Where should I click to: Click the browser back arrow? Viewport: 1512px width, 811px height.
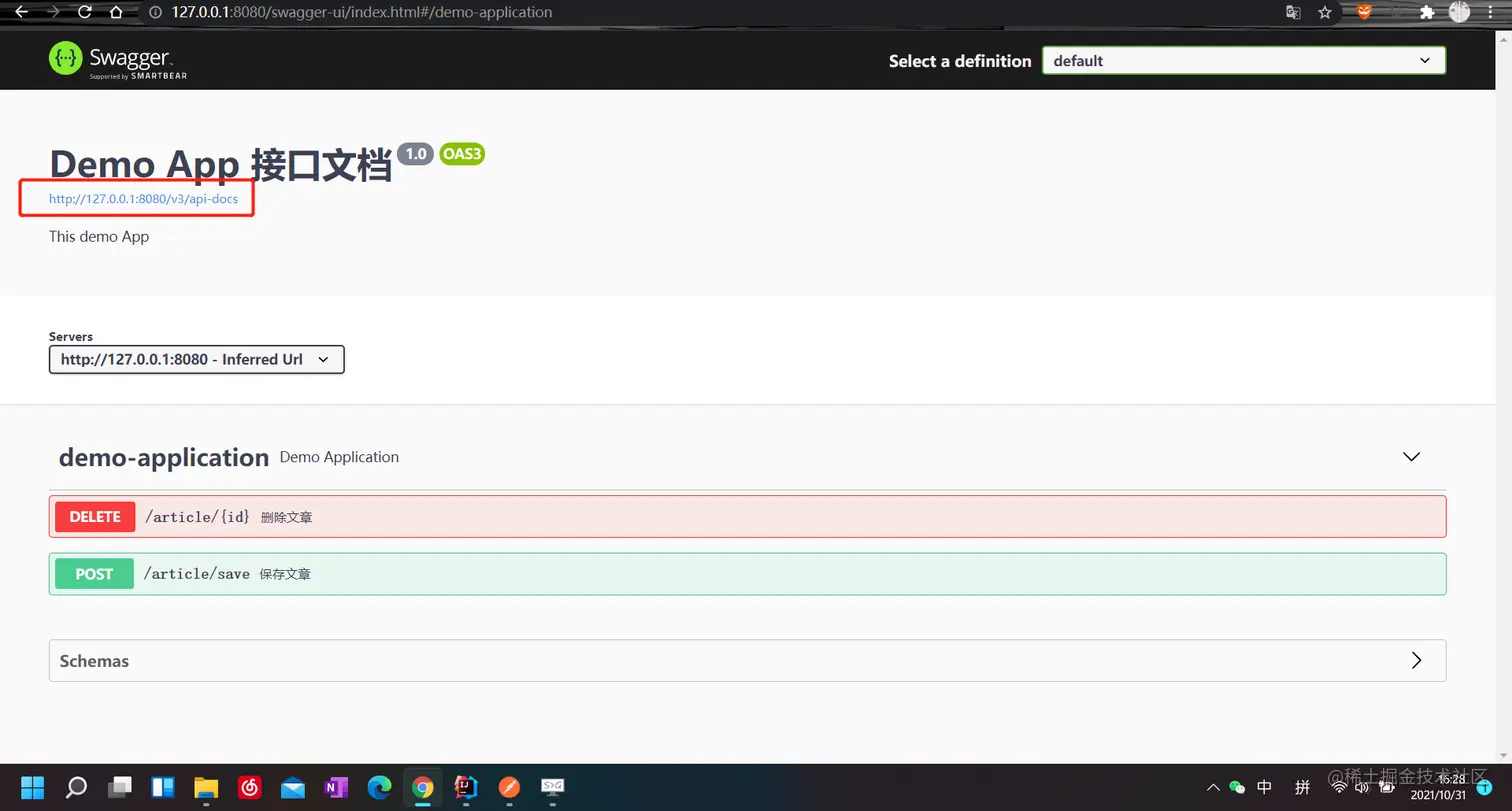pos(21,12)
